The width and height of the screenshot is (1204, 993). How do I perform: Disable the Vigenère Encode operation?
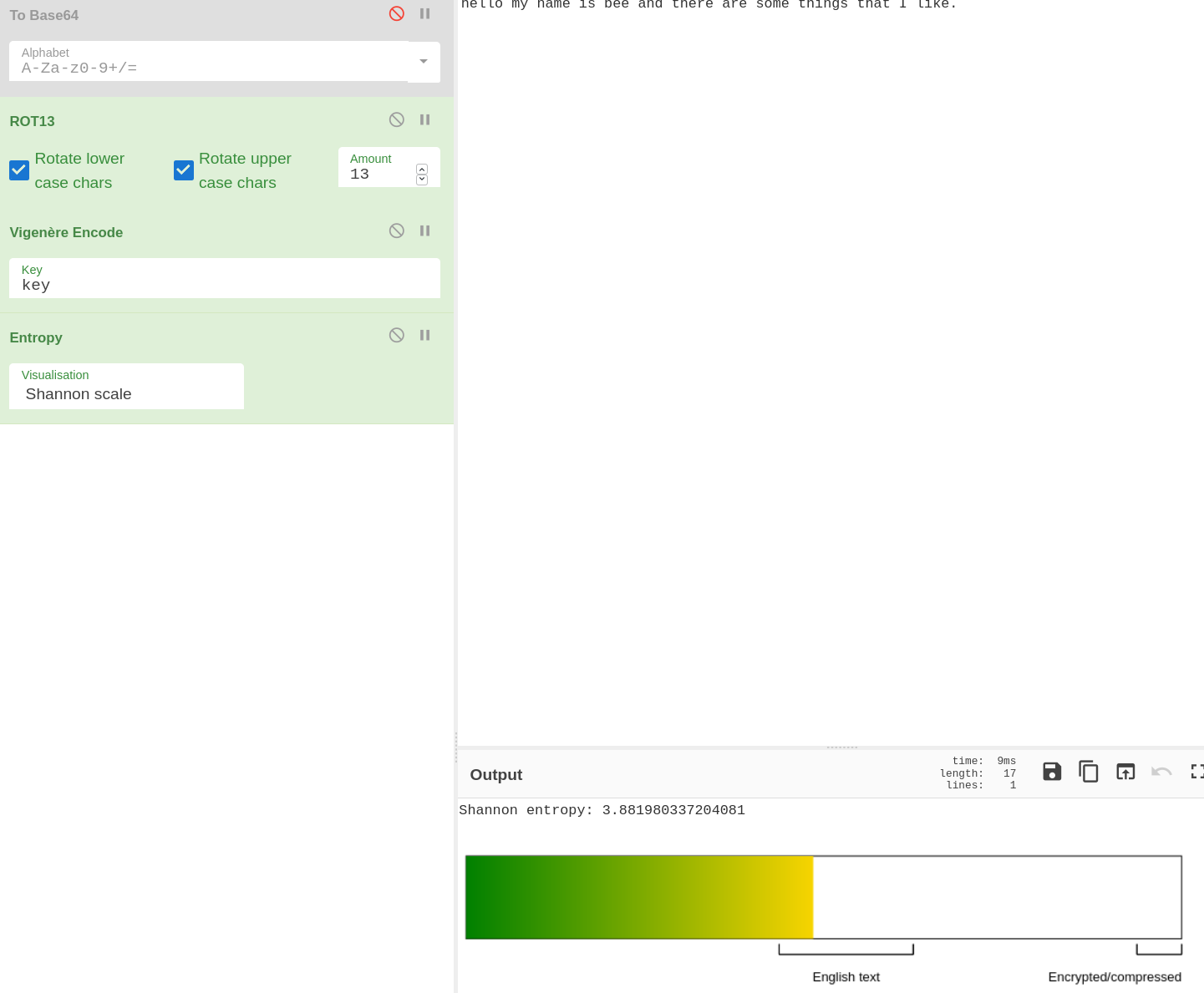(397, 231)
